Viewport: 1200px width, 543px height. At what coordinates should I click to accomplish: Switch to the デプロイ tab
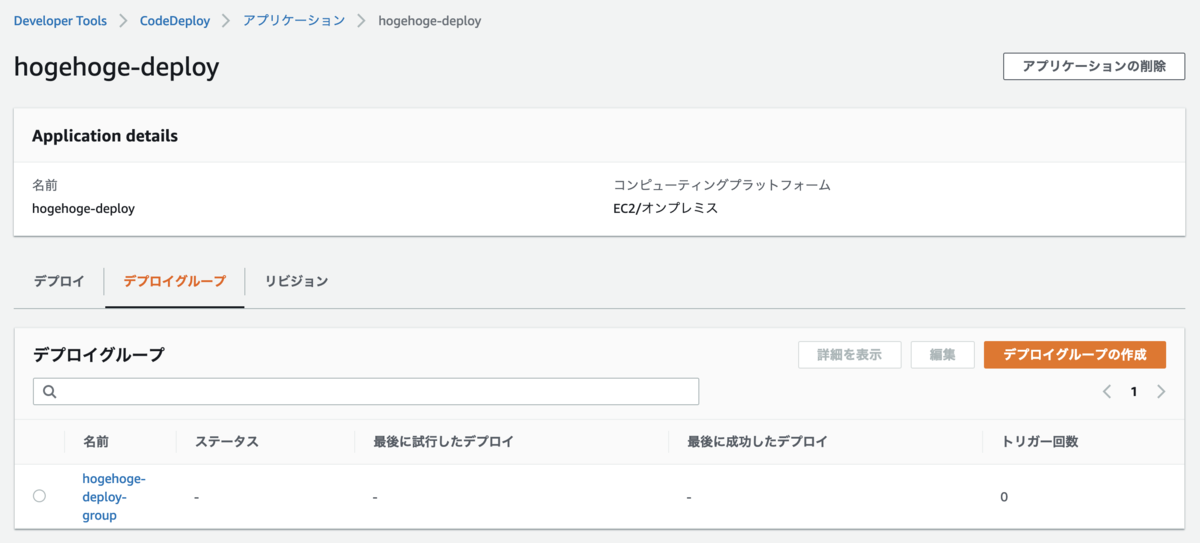(x=59, y=281)
